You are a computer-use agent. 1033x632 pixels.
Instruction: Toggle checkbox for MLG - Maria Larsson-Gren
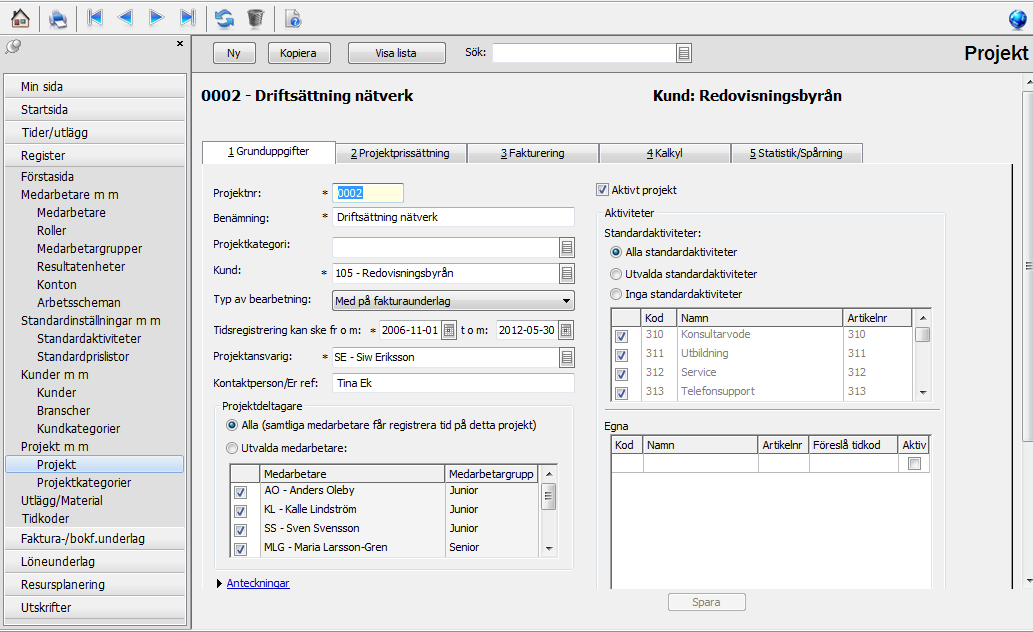[240, 548]
